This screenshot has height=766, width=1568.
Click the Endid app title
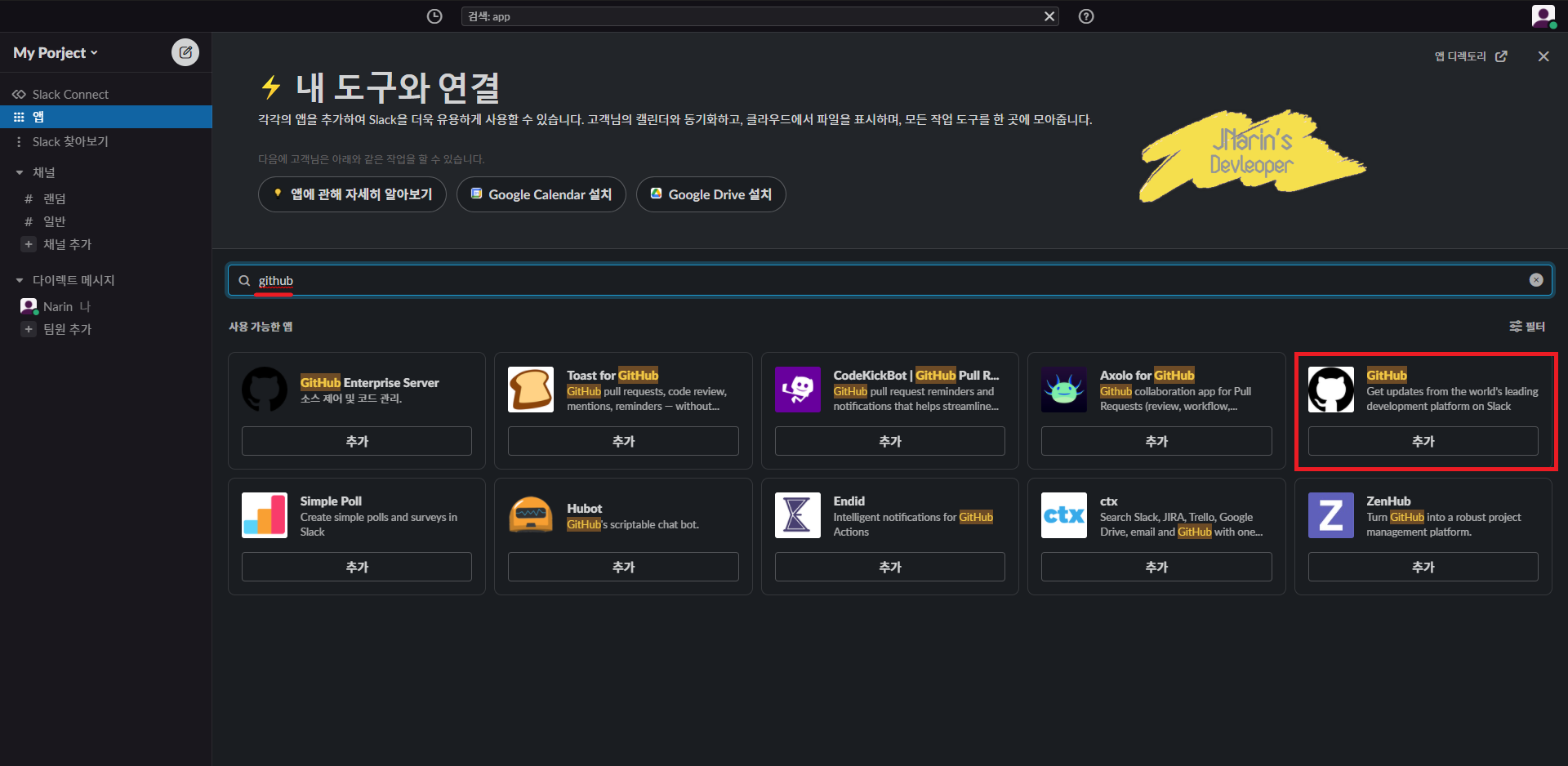click(x=849, y=501)
